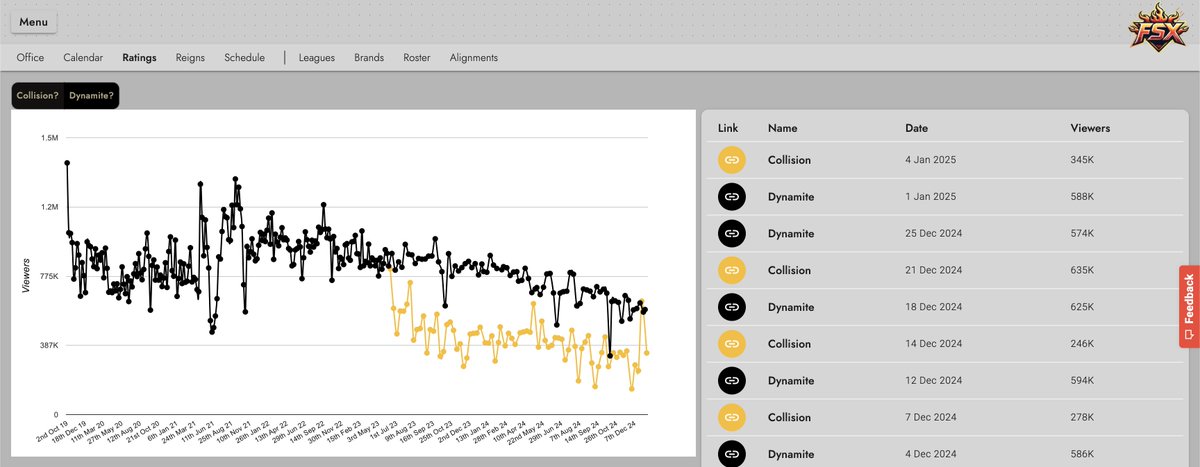Switch to the Calendar tab
Screen dimensions: 1200x467
click(x=83, y=58)
